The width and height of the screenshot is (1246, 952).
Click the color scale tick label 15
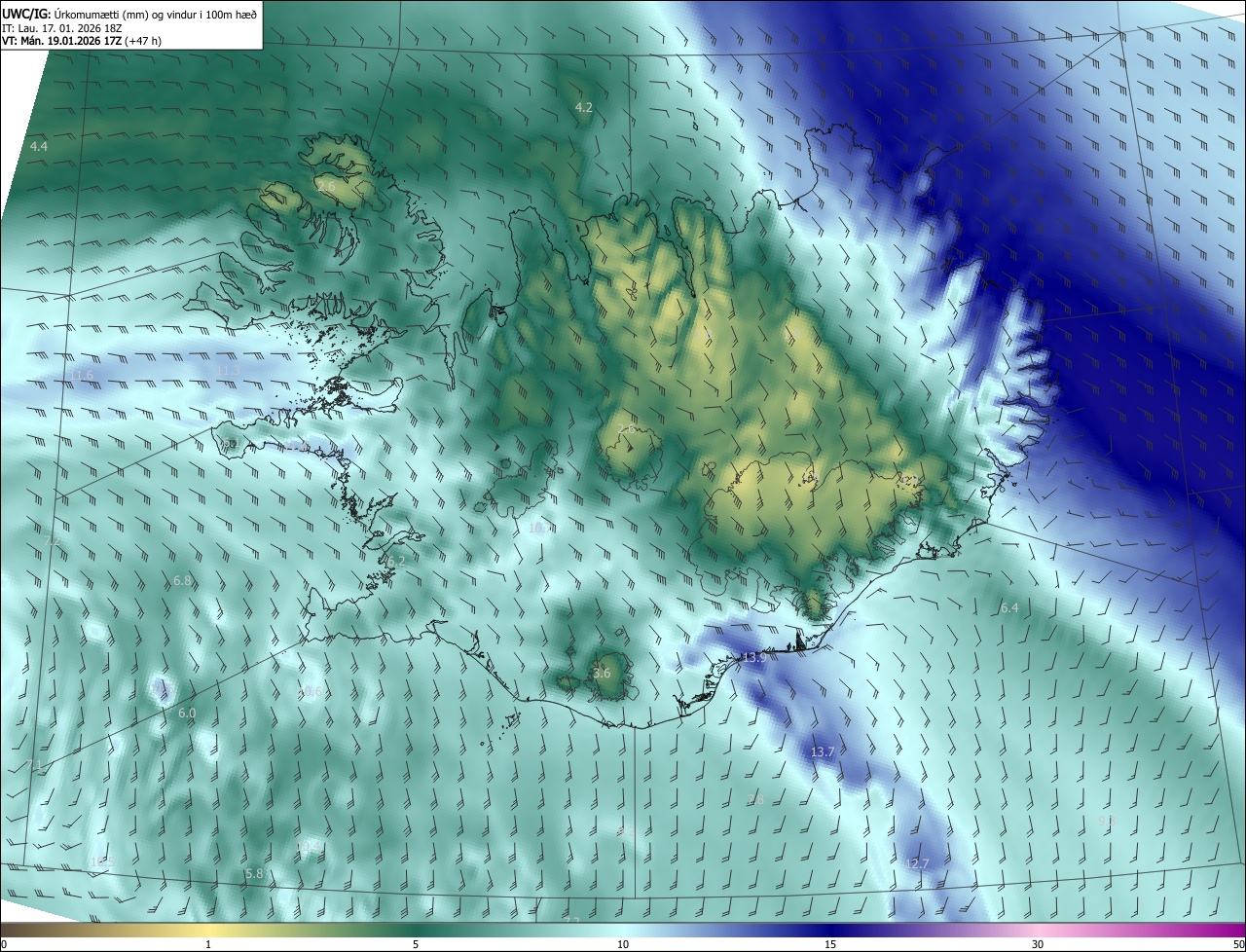coord(830,944)
